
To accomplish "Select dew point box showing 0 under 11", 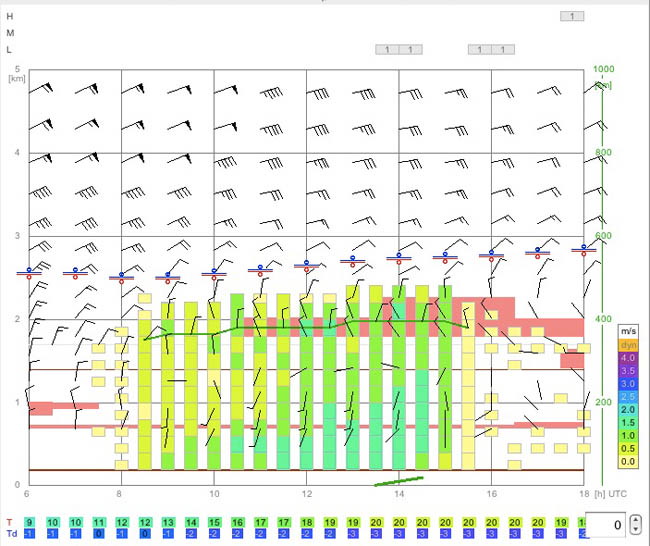I will click(99, 534).
